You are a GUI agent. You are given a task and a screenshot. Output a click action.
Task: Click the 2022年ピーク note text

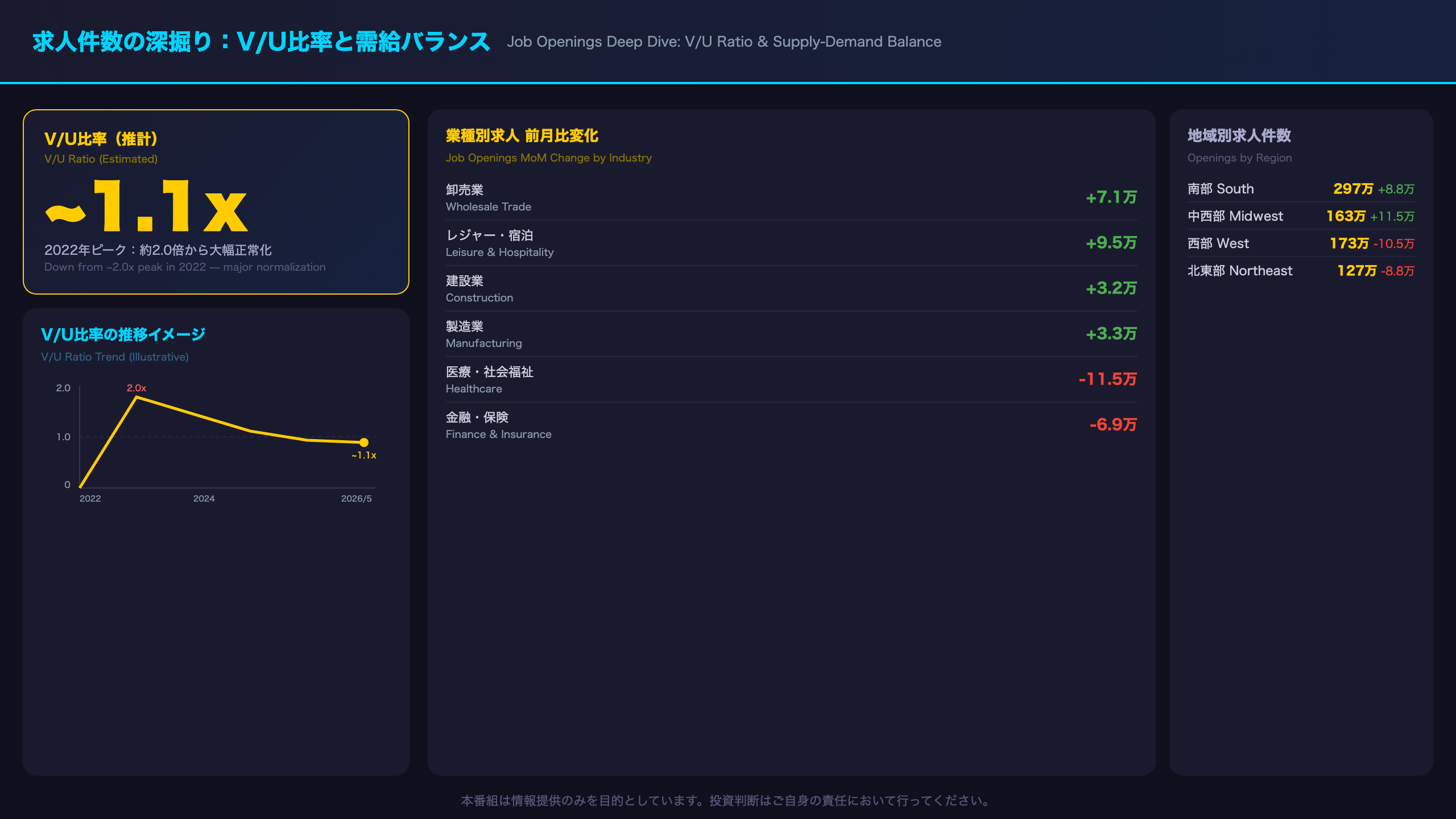[x=158, y=250]
